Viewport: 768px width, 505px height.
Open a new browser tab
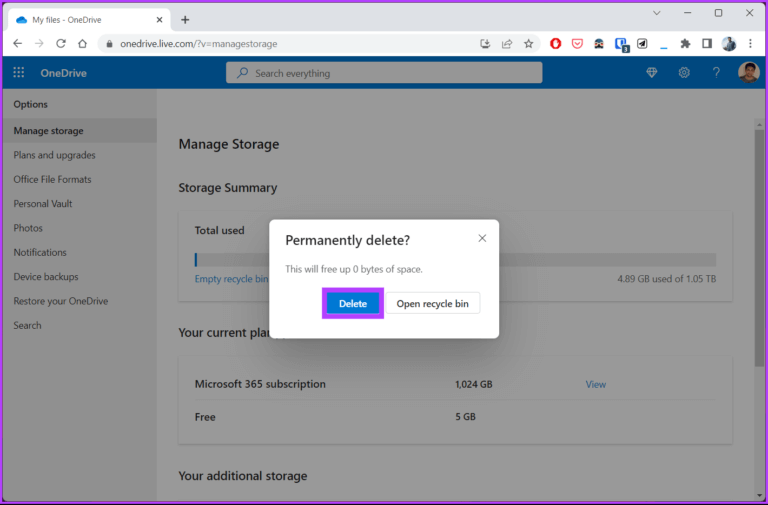[x=185, y=20]
